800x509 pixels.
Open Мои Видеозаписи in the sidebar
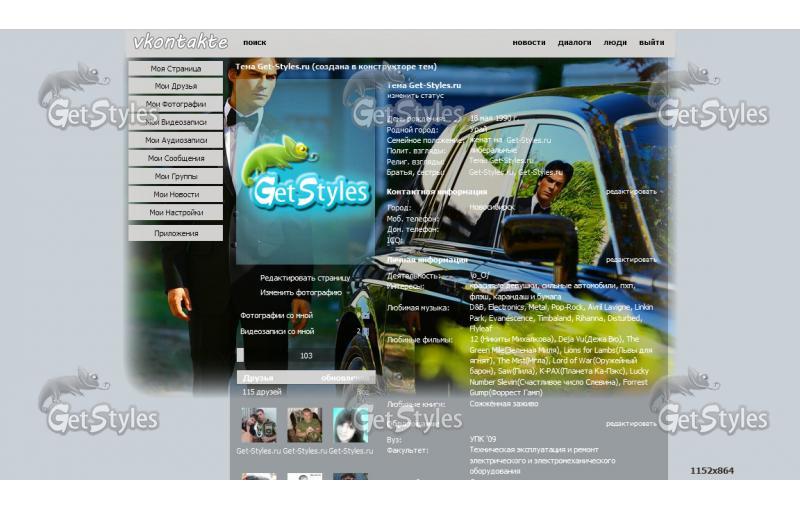click(x=176, y=122)
